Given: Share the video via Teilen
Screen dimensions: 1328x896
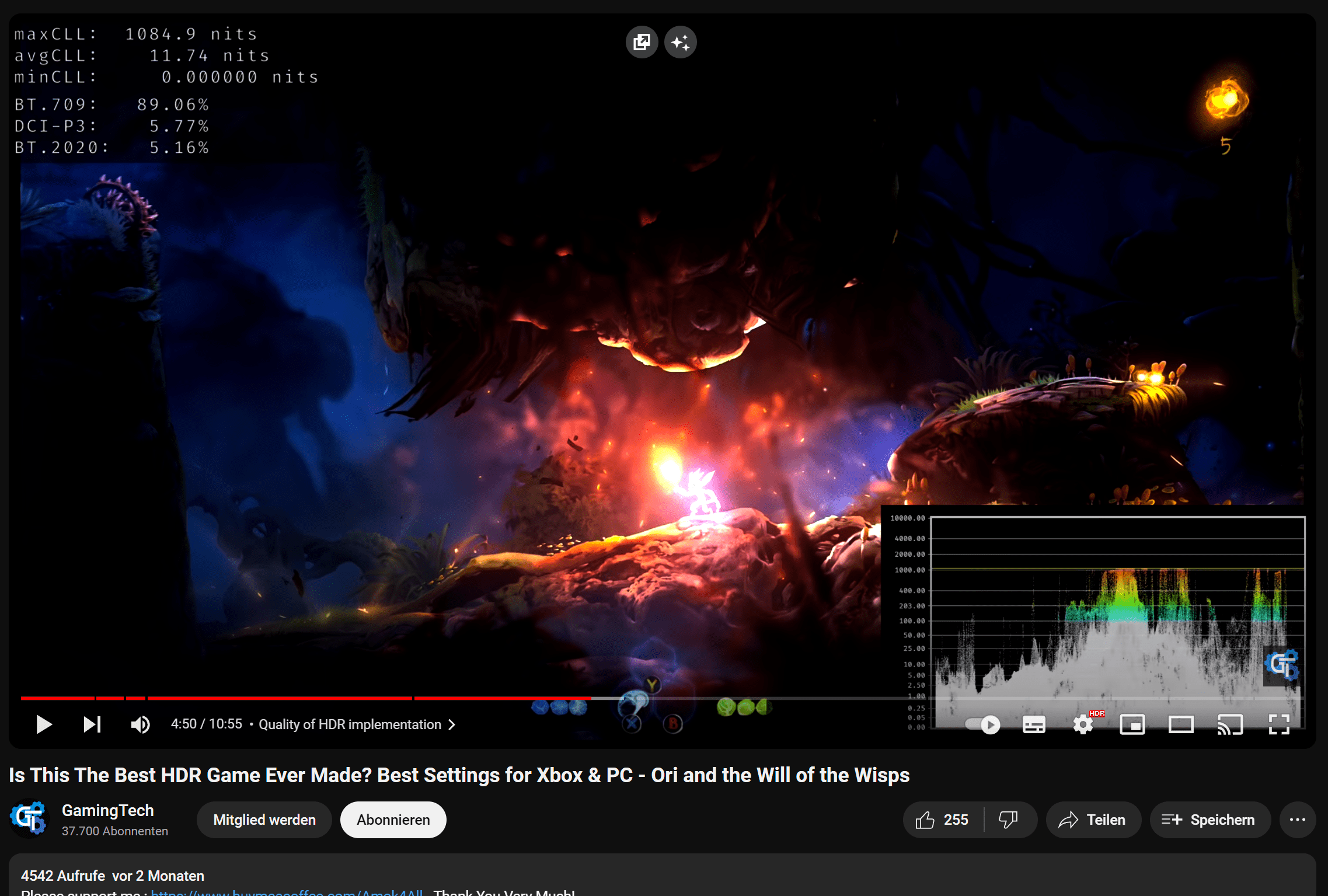Looking at the screenshot, I should click(1093, 820).
